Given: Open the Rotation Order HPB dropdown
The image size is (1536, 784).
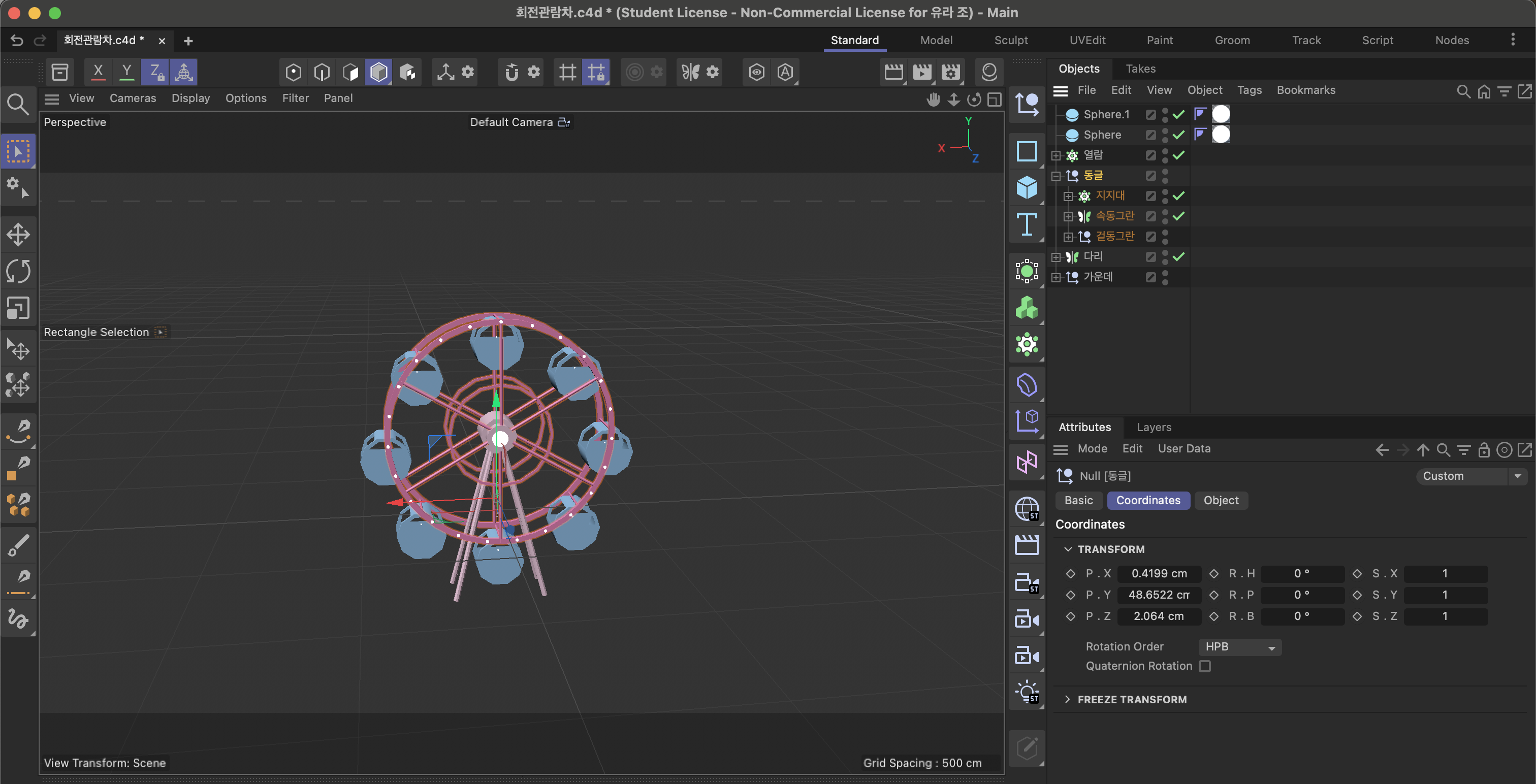Looking at the screenshot, I should [x=1240, y=647].
